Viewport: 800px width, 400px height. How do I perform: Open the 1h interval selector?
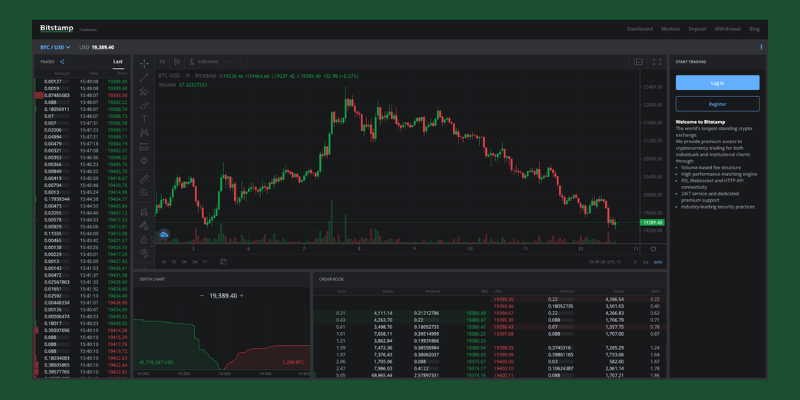click(x=162, y=61)
